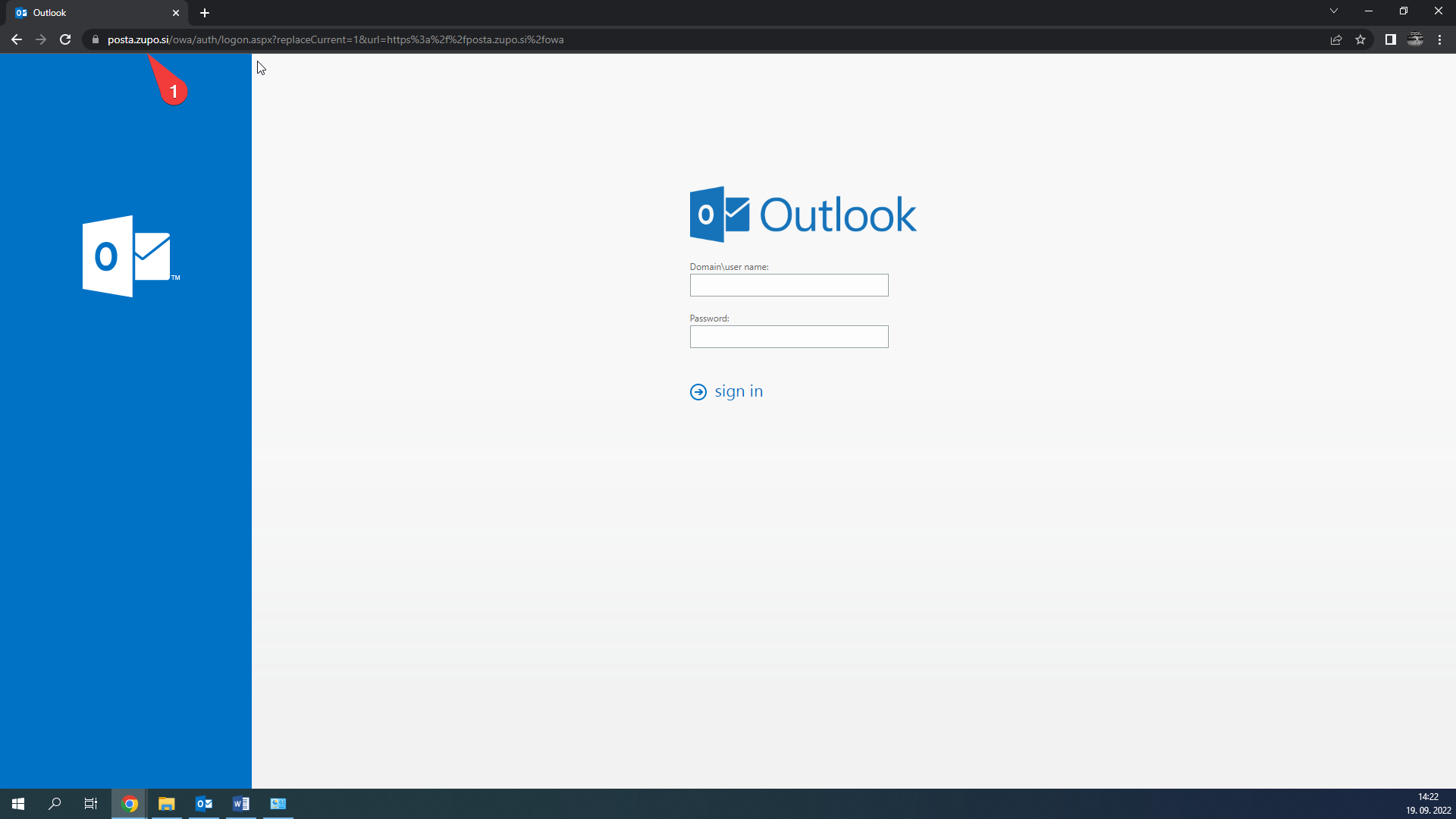The height and width of the screenshot is (819, 1456).
Task: Open File Explorer from the taskbar
Action: tap(166, 804)
